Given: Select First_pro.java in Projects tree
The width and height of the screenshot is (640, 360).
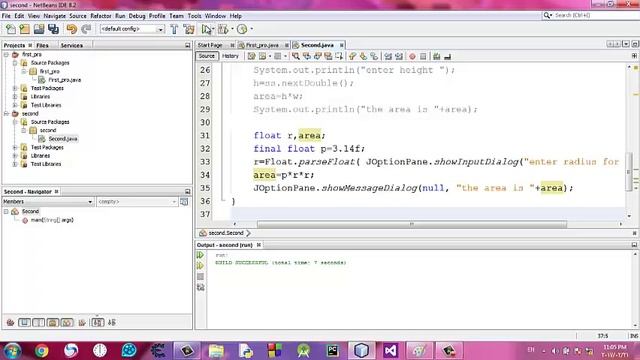Looking at the screenshot, I should click(64, 80).
